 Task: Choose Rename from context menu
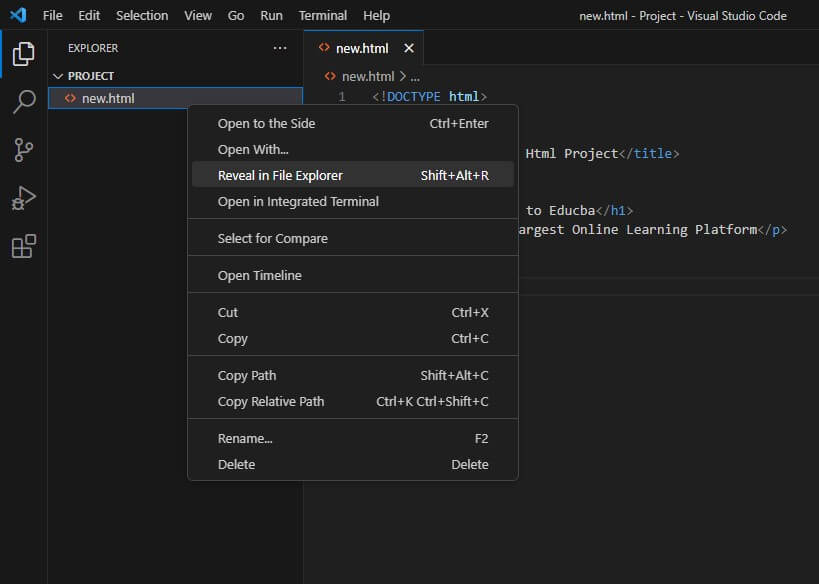244,438
